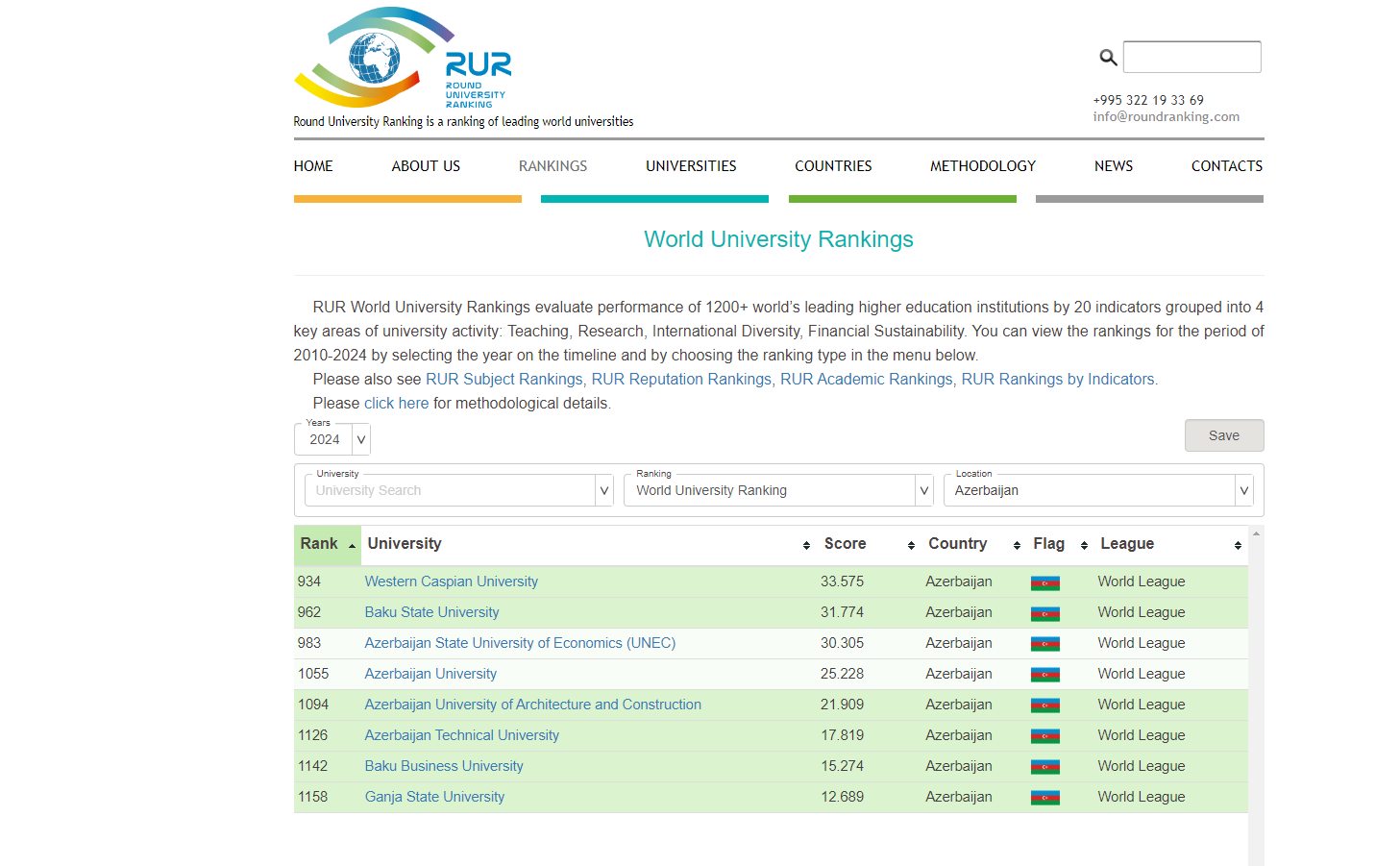Click the flag in Azerbaijan Technical University row

(x=1044, y=736)
